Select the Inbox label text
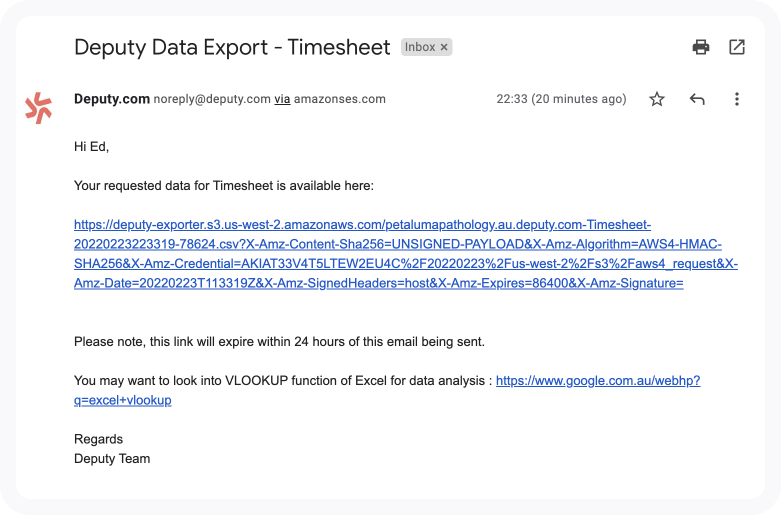The width and height of the screenshot is (781, 515). click(420, 47)
